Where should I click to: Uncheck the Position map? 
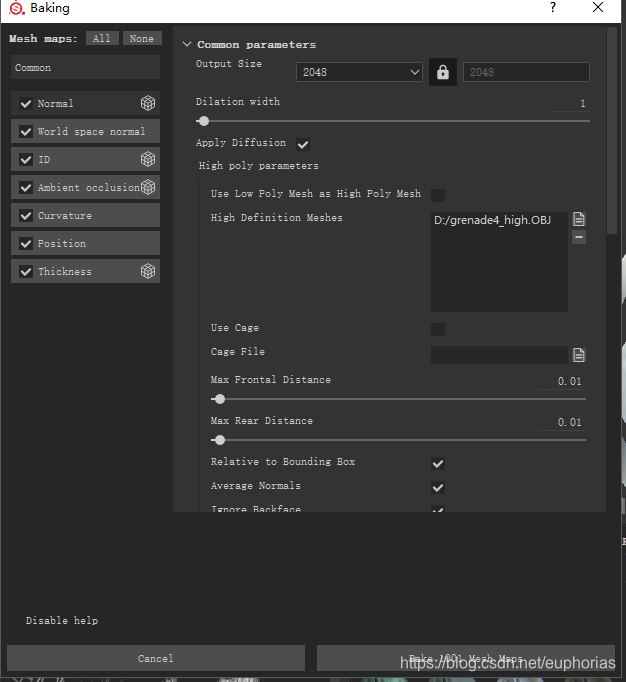(x=26, y=244)
